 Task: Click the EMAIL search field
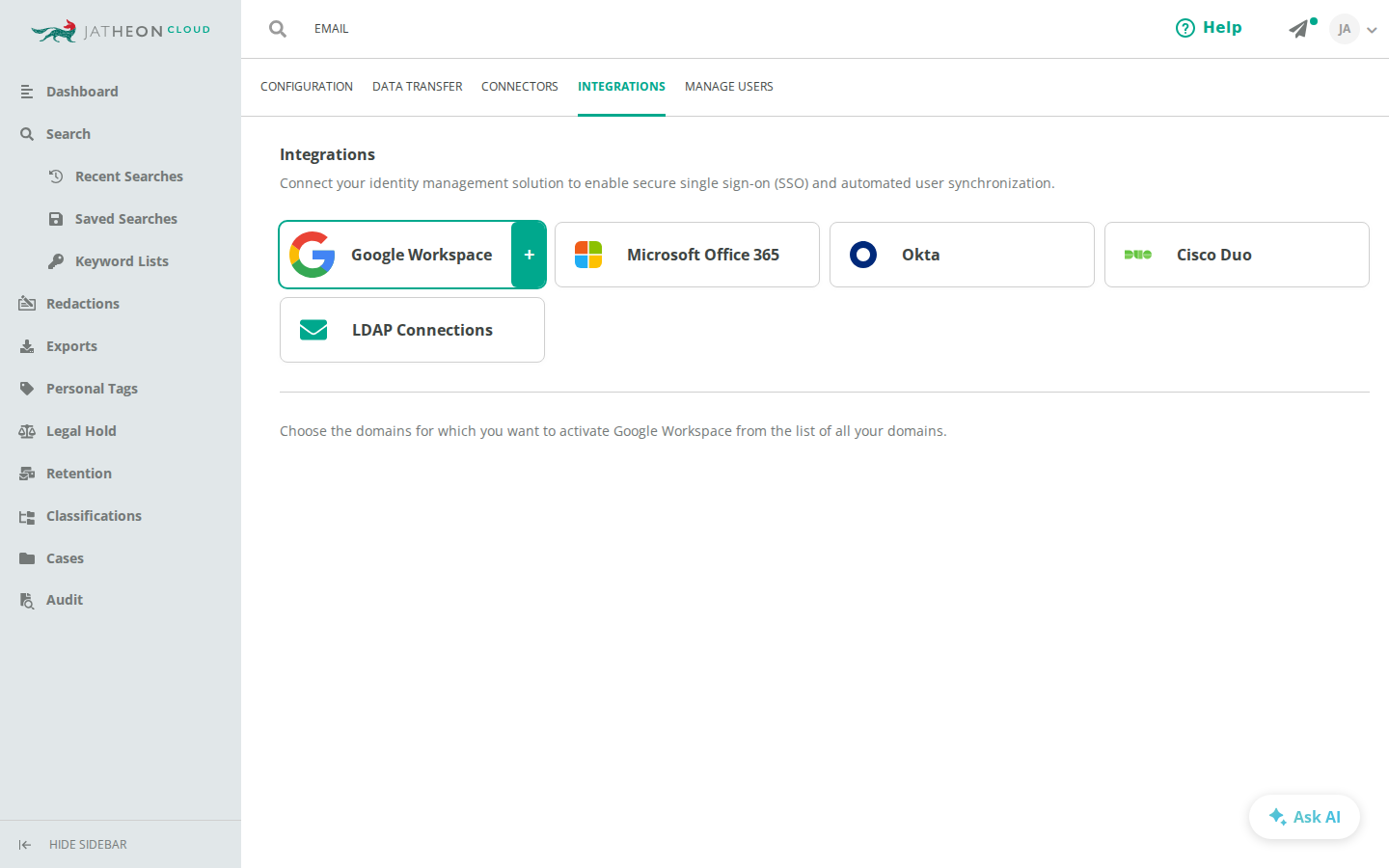click(x=332, y=29)
